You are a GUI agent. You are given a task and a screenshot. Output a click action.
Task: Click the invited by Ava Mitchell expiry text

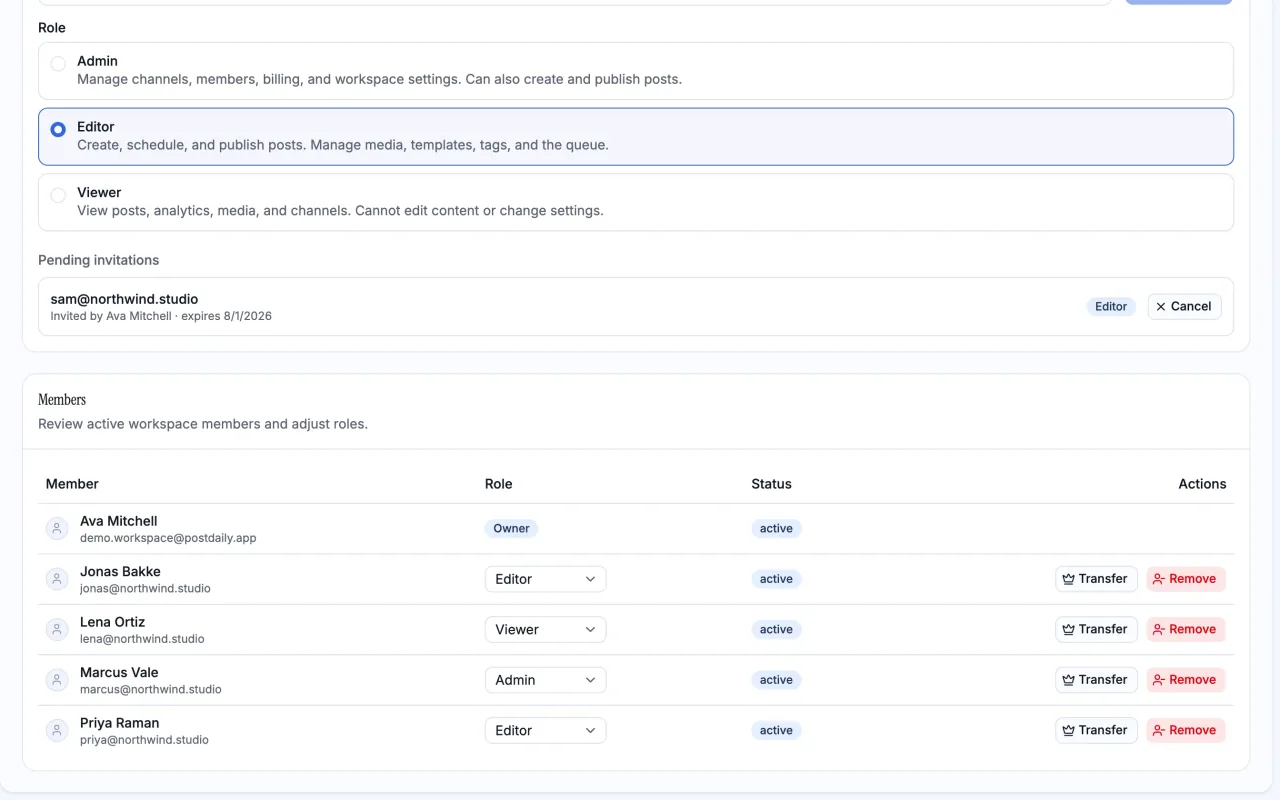pyautogui.click(x=161, y=316)
